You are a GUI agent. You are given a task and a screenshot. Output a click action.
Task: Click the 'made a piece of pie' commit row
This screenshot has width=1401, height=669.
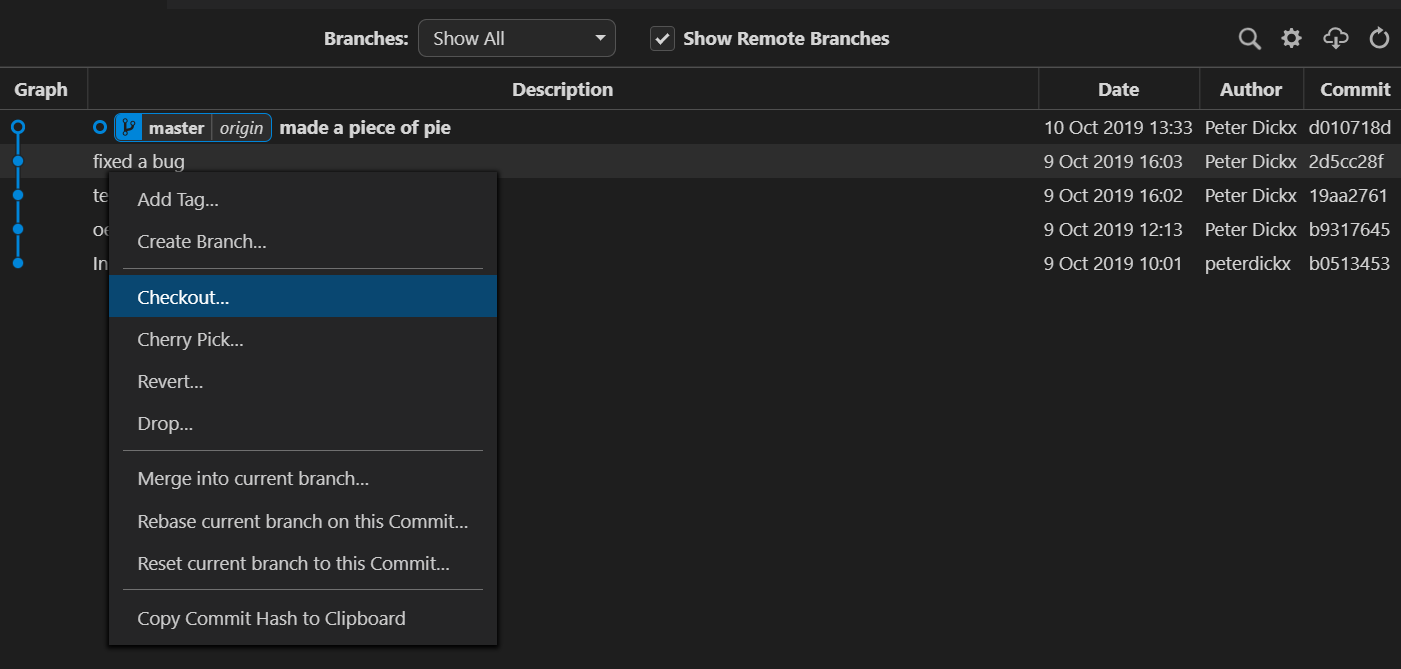[365, 127]
